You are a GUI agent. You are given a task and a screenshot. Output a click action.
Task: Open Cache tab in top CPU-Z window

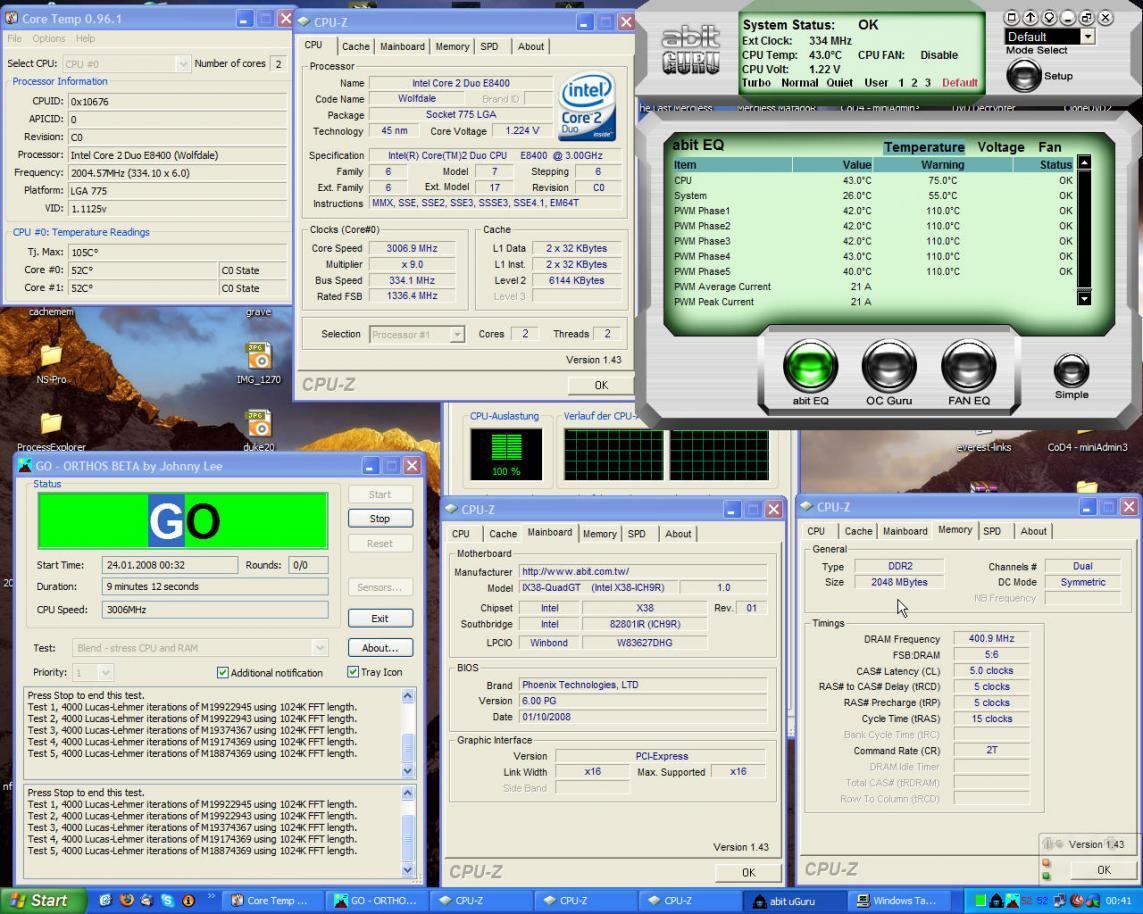(356, 47)
